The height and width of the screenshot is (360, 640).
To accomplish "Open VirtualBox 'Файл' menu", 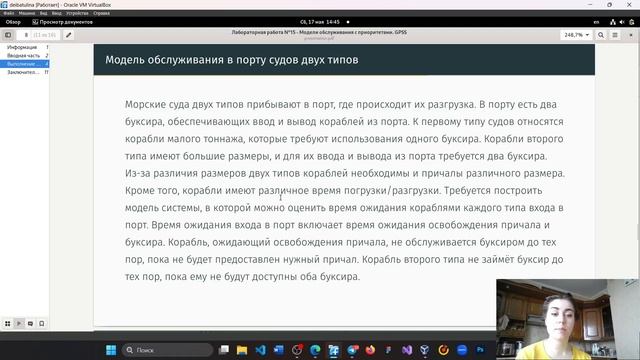I will point(9,13).
